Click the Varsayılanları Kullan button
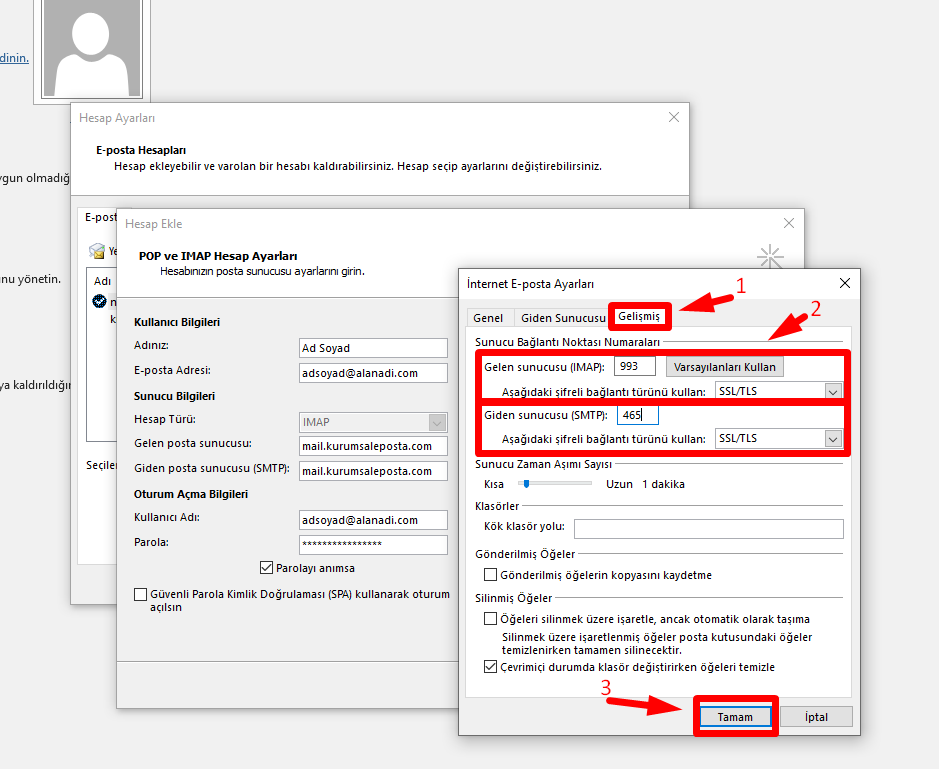This screenshot has height=769, width=939. coord(724,367)
